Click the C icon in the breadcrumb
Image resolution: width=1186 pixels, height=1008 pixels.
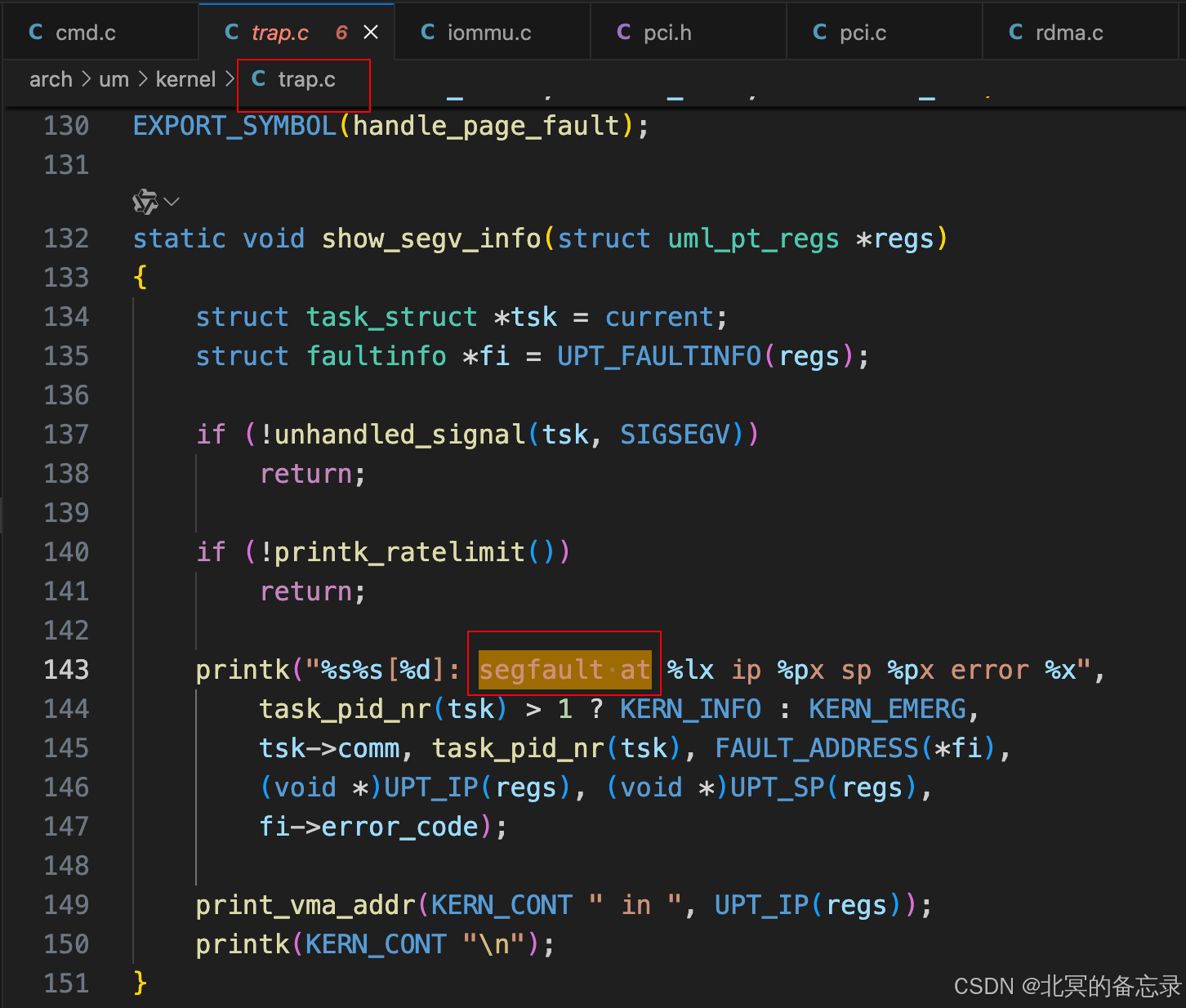point(259,78)
